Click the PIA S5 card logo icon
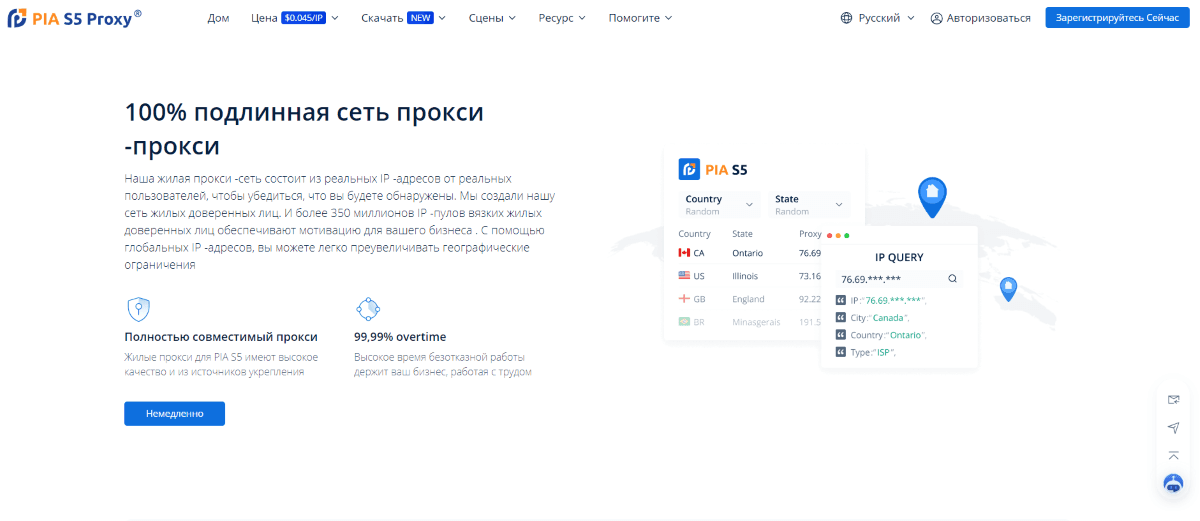 pos(689,169)
